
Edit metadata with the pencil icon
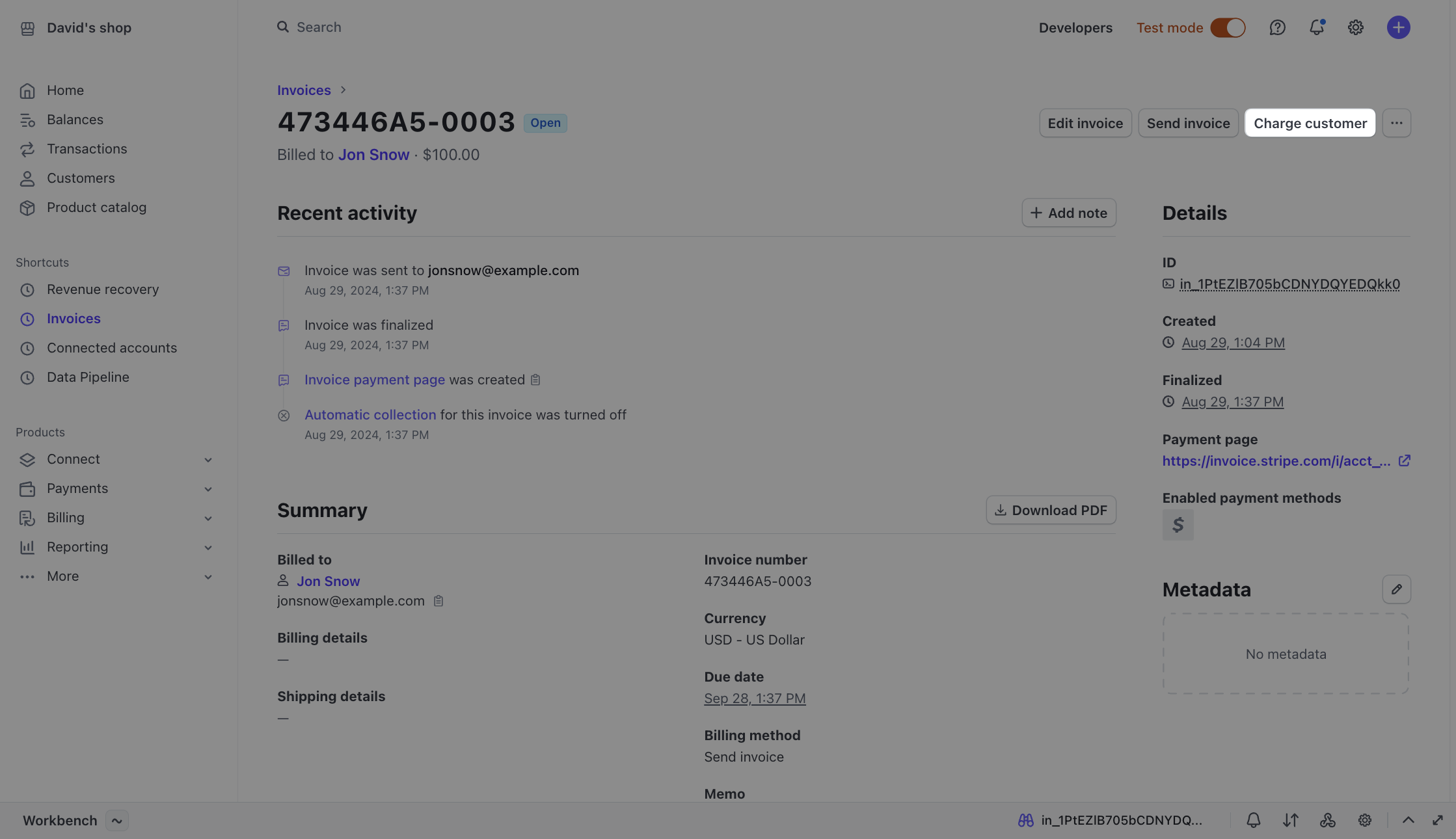tap(1396, 589)
